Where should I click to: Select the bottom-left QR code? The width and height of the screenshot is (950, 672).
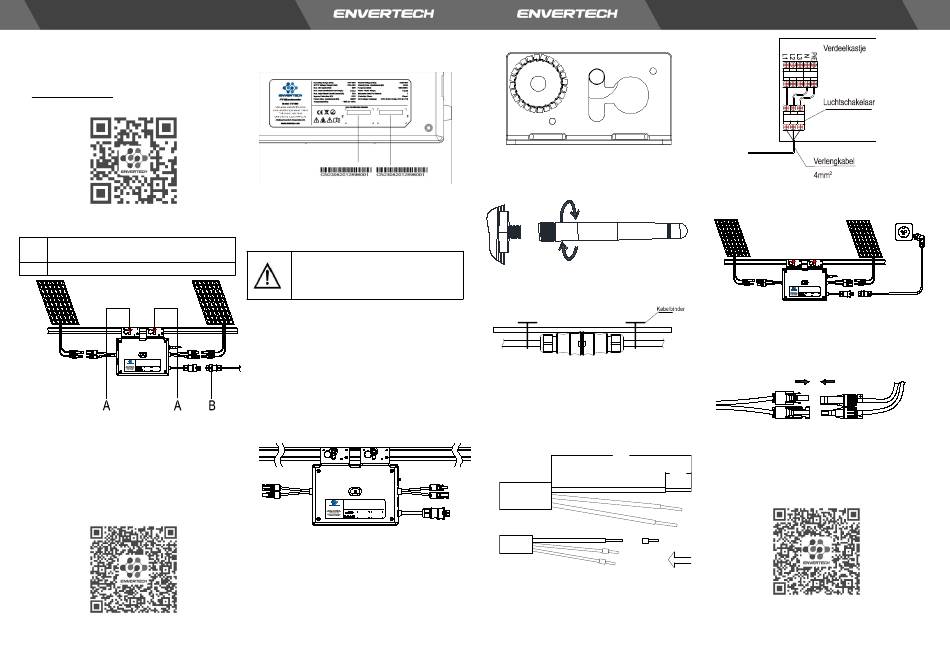tap(133, 569)
